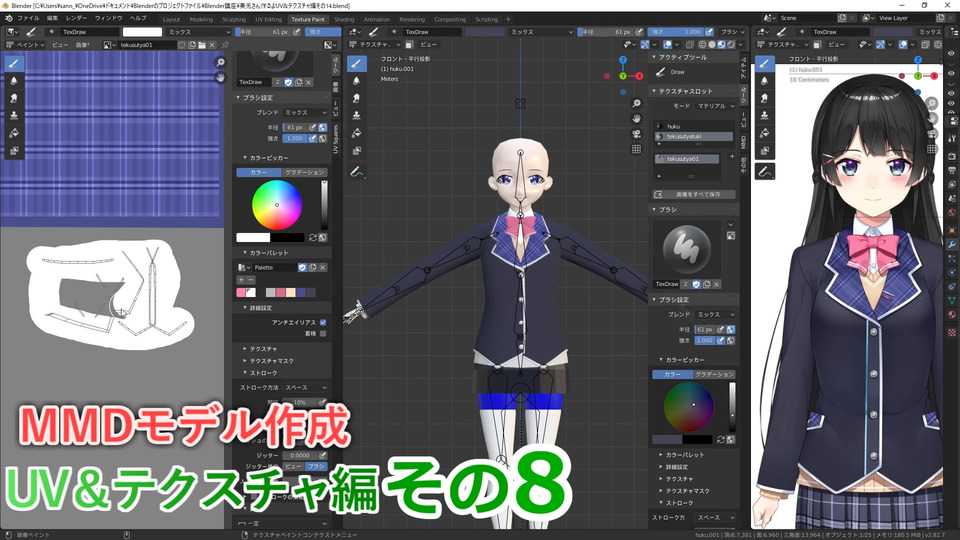This screenshot has width=960, height=540.
Task: Open the Modifiers wrench tab in properties editor
Action: [952, 244]
